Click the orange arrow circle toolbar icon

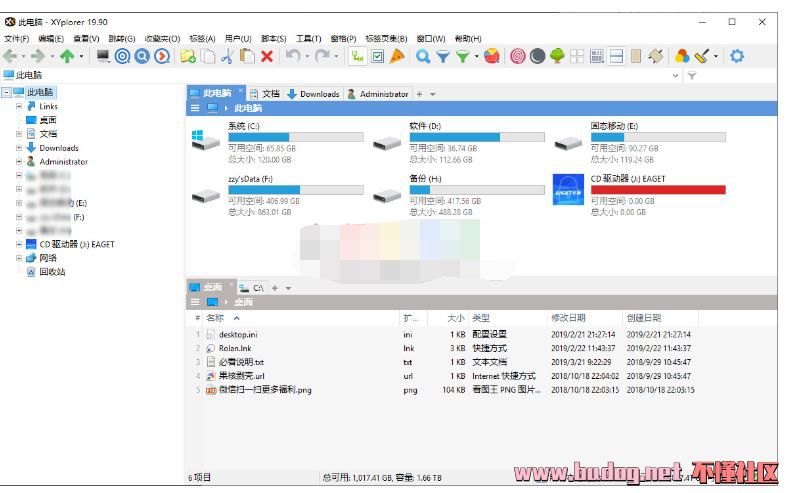(162, 56)
